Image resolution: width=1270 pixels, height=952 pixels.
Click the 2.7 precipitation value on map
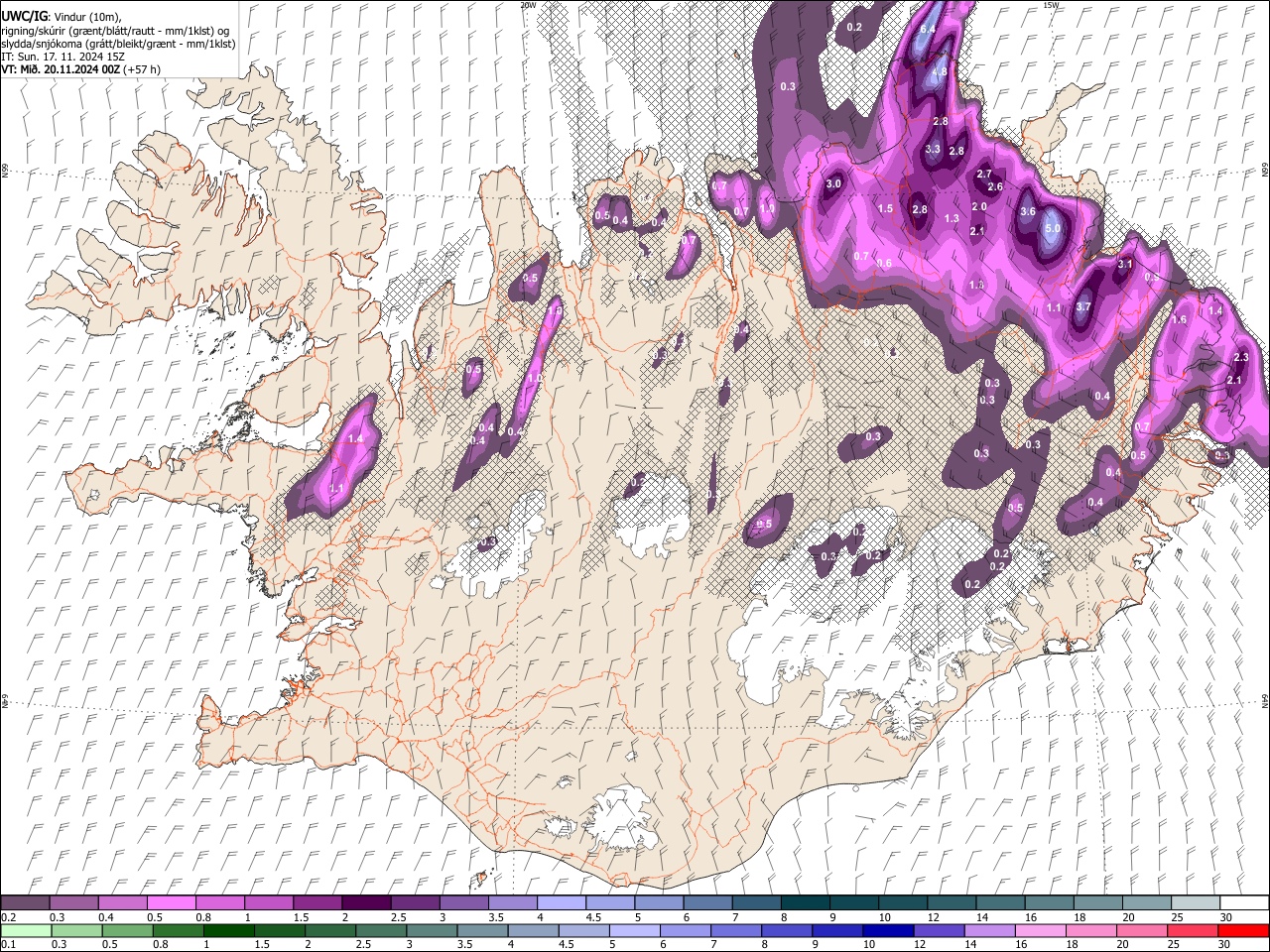984,175
